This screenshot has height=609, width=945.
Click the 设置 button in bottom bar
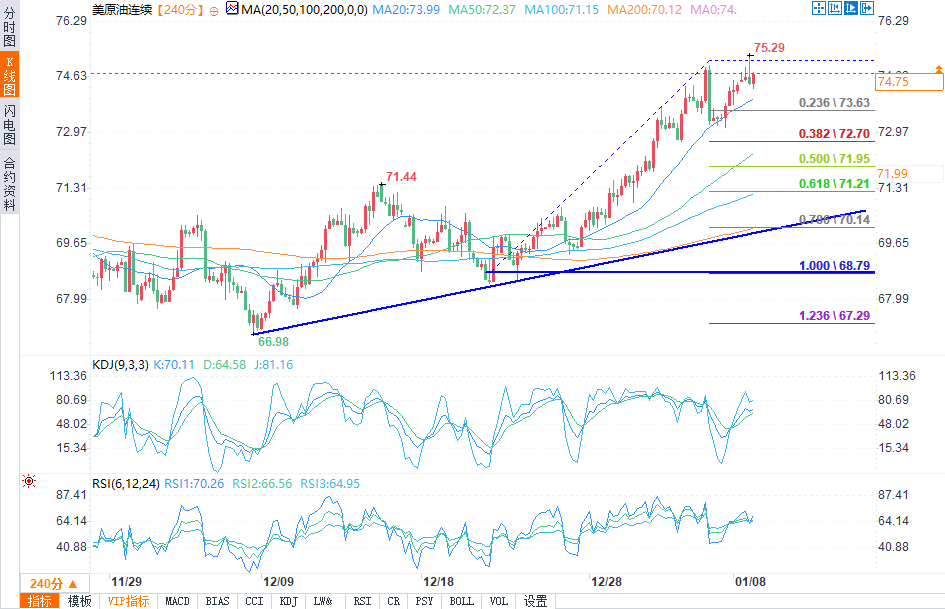pyautogui.click(x=535, y=601)
